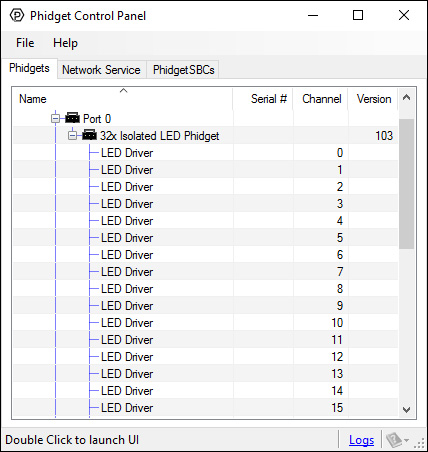The width and height of the screenshot is (428, 452).
Task: Select LED Driver channel 9 row
Action: point(206,306)
